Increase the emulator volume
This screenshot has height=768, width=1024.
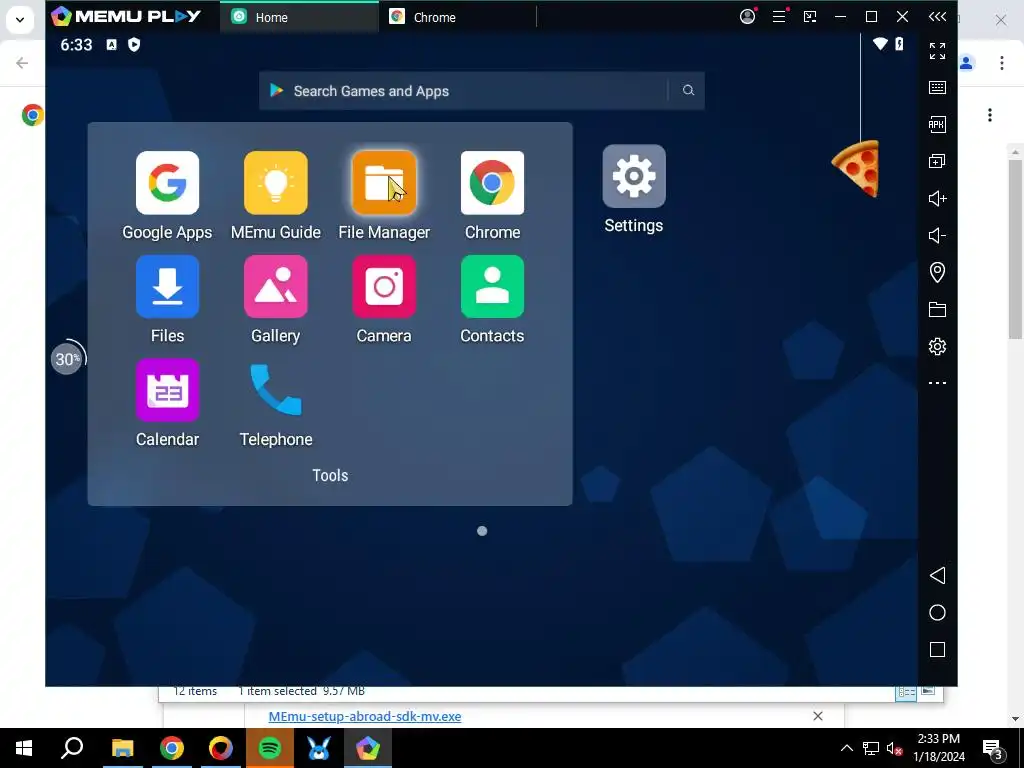pyautogui.click(x=937, y=199)
